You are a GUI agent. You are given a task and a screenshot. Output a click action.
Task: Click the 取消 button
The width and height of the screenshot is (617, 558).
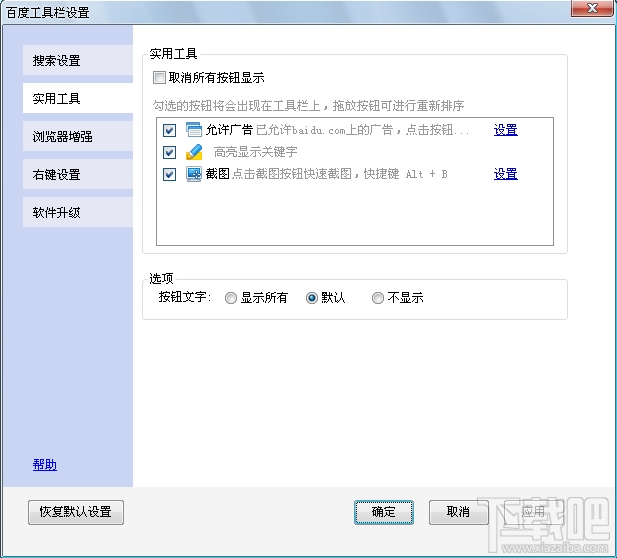(458, 512)
